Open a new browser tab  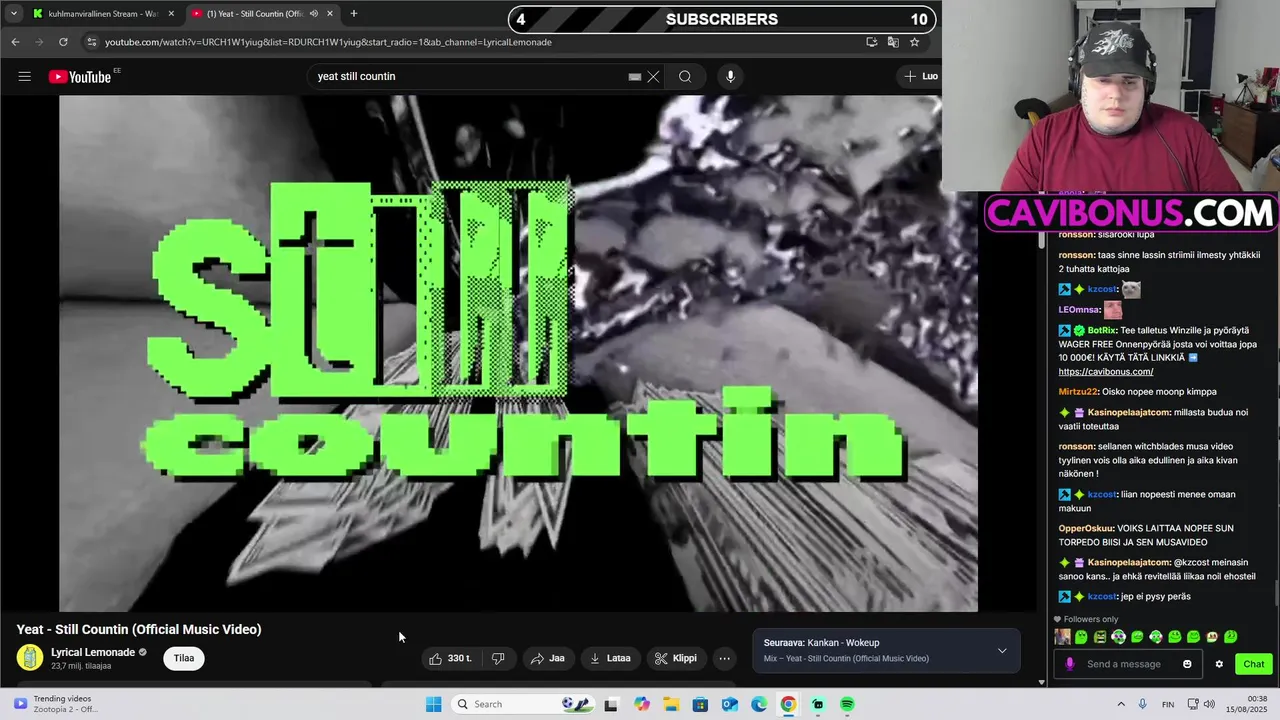click(x=353, y=13)
